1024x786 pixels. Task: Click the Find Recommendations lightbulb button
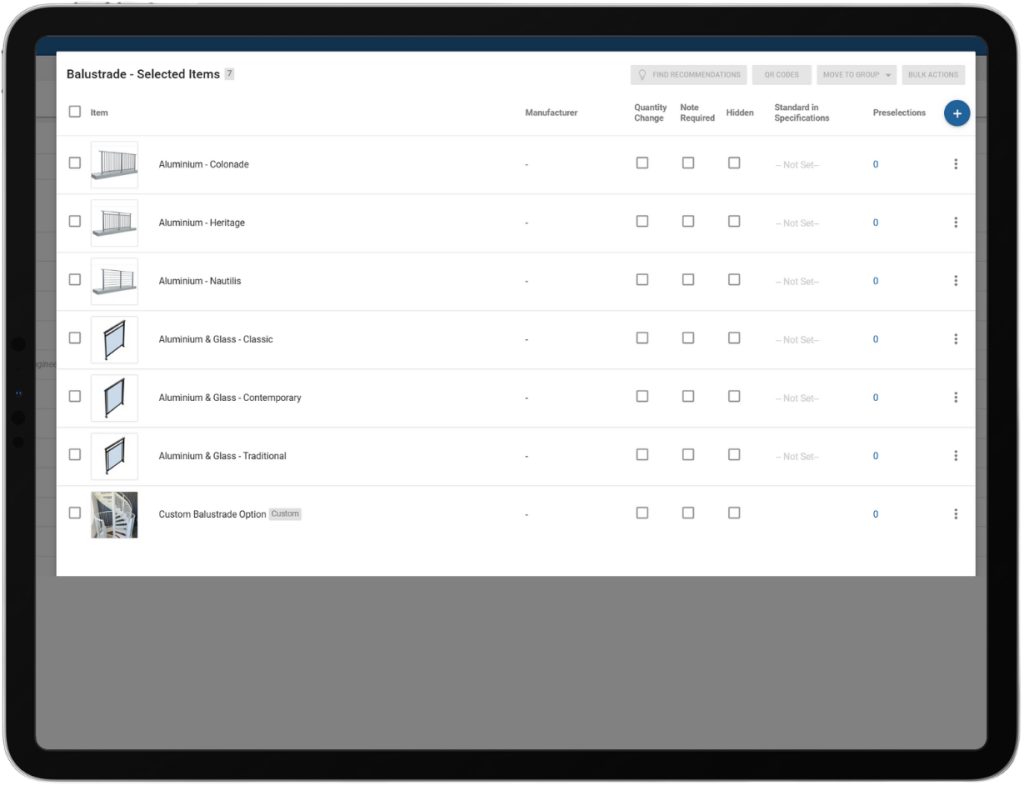click(x=688, y=75)
